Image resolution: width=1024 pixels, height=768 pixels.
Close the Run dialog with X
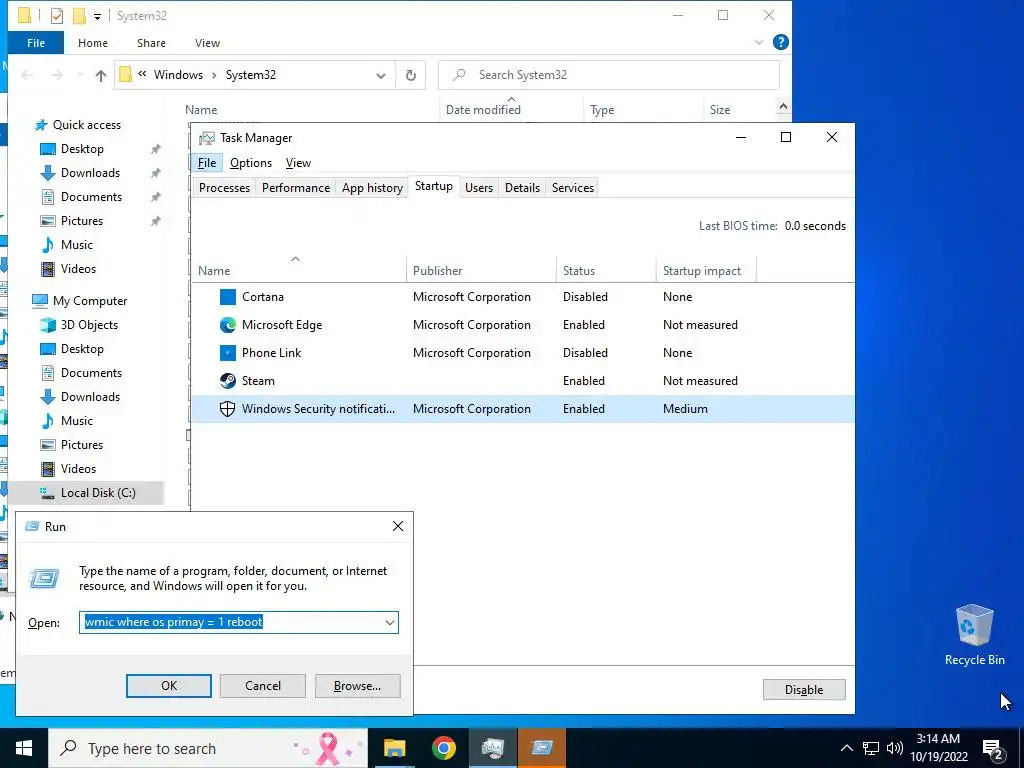[x=398, y=526]
